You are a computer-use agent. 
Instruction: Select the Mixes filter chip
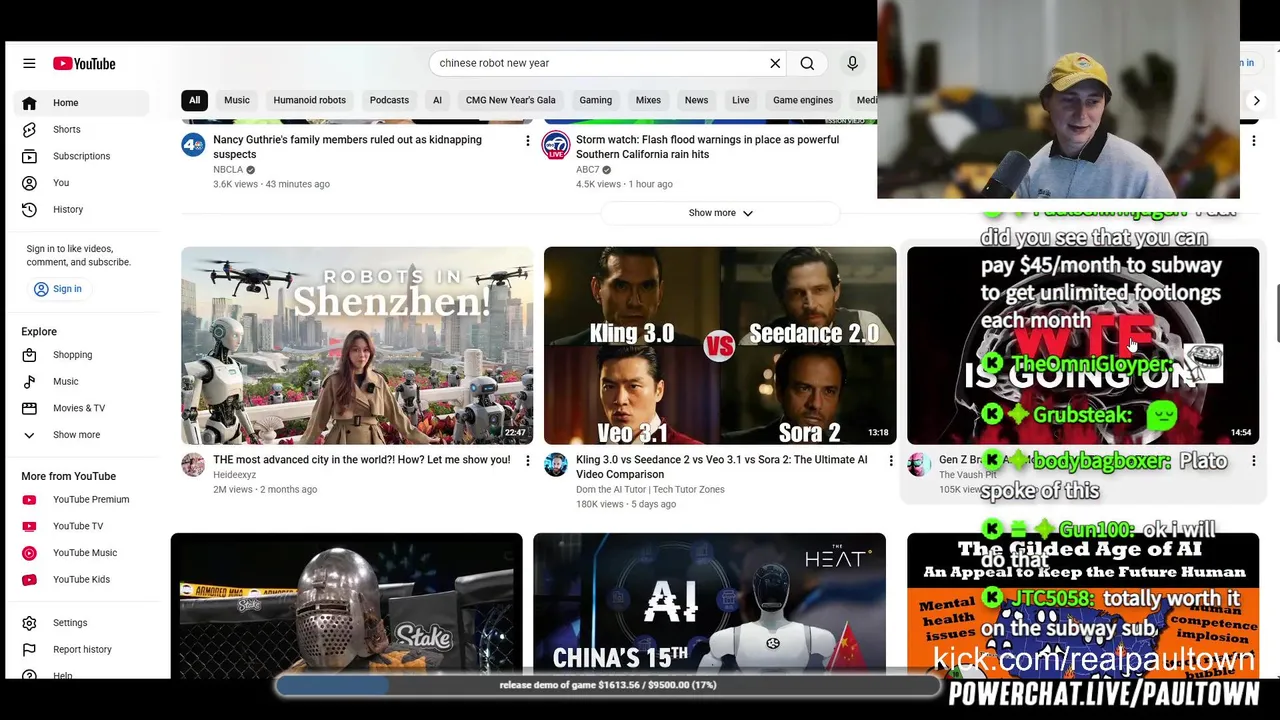pos(648,100)
